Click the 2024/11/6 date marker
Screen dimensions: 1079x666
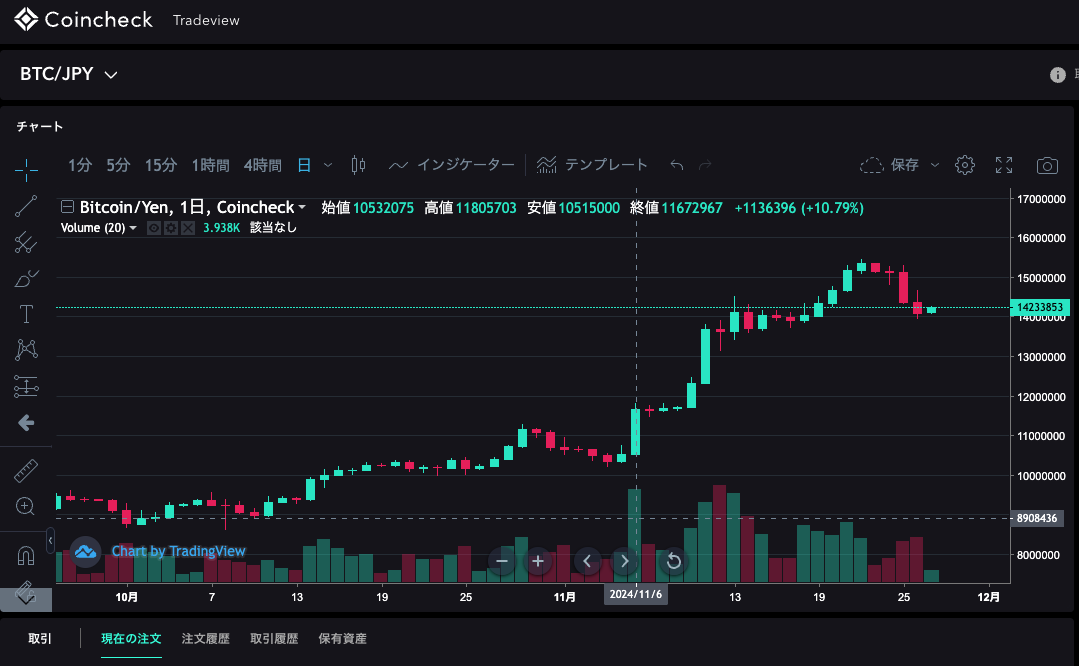click(x=636, y=594)
